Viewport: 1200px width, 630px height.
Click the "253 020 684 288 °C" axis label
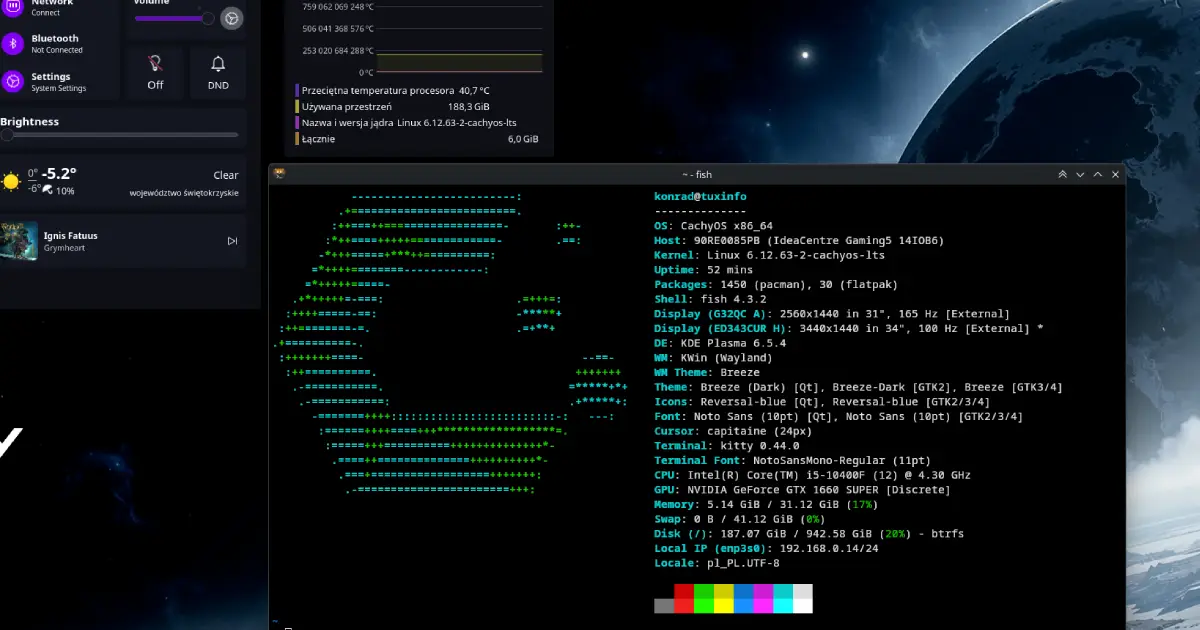coord(337,50)
